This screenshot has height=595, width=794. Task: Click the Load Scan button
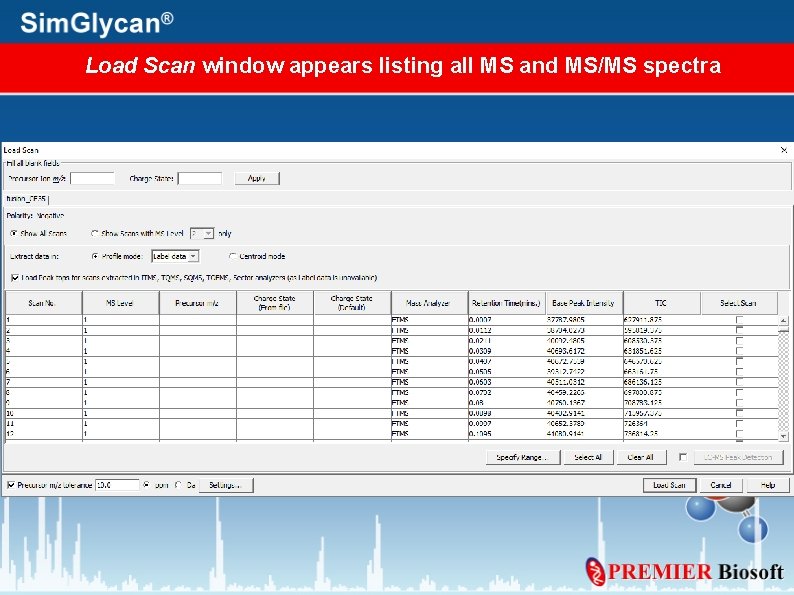[669, 485]
